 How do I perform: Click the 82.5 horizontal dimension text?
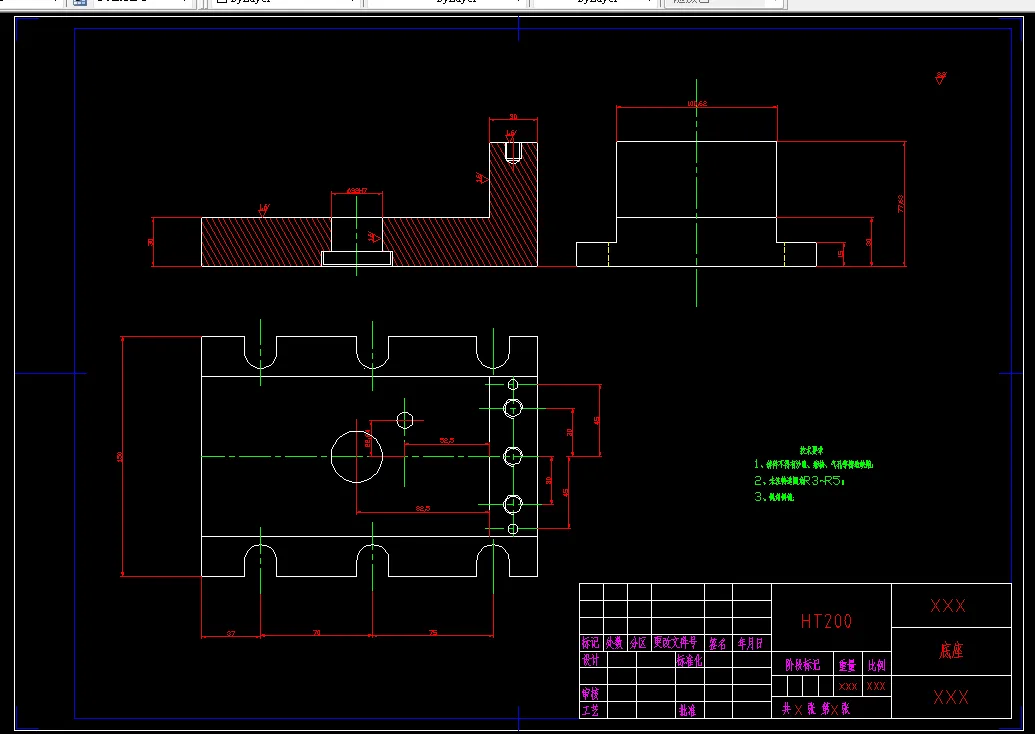tap(423, 508)
